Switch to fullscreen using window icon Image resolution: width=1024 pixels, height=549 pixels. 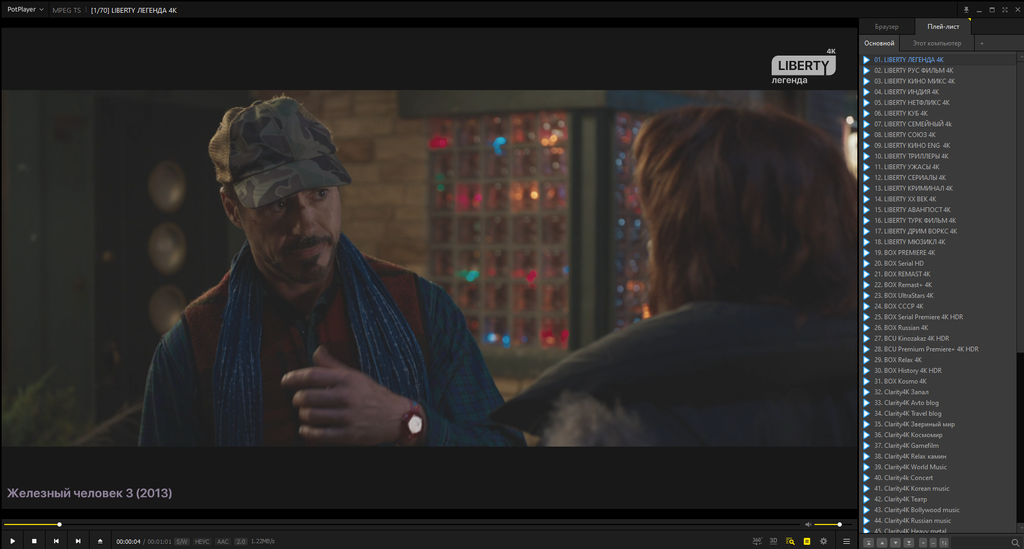click(1004, 10)
